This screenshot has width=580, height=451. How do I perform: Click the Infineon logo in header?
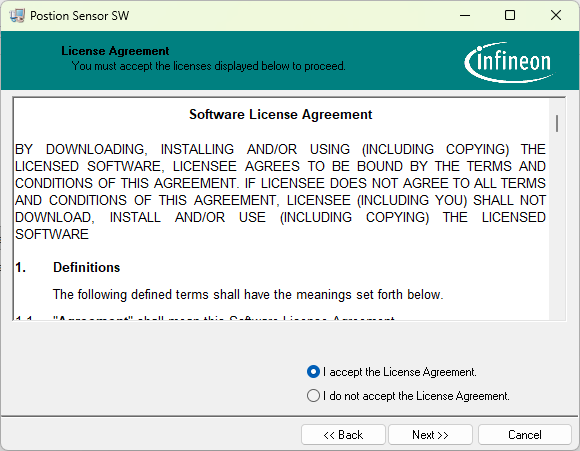click(x=509, y=62)
